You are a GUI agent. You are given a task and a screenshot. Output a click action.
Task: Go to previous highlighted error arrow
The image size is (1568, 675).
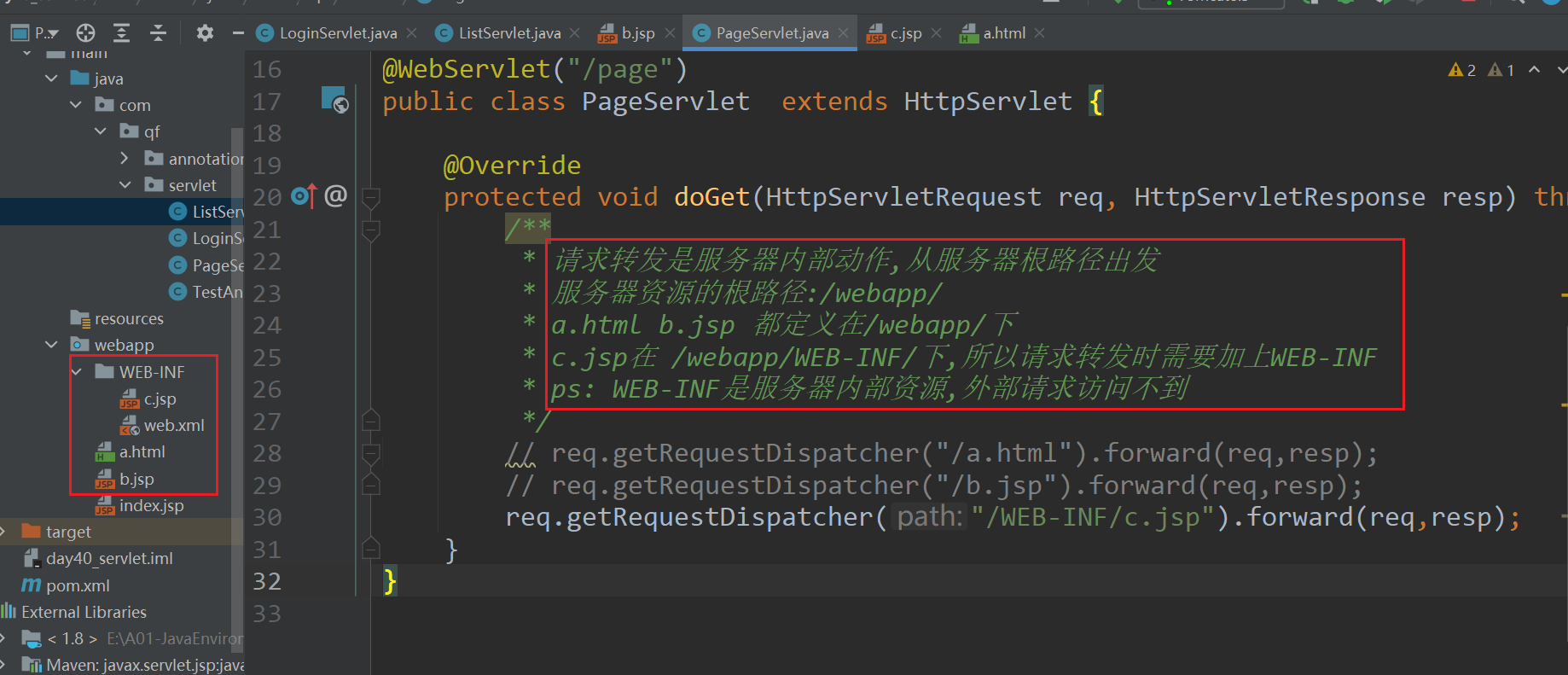point(1535,70)
